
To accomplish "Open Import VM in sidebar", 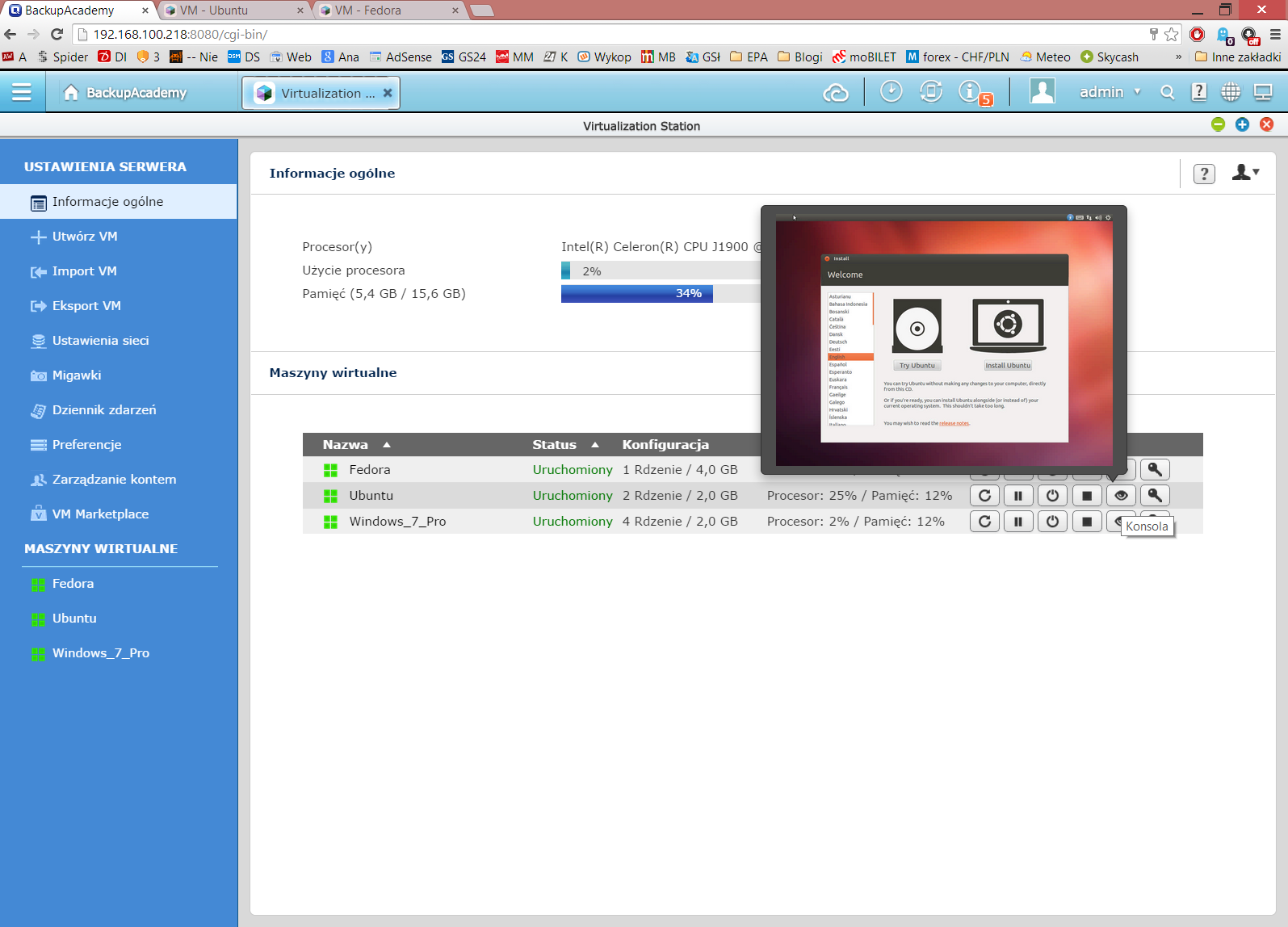I will 119,271.
